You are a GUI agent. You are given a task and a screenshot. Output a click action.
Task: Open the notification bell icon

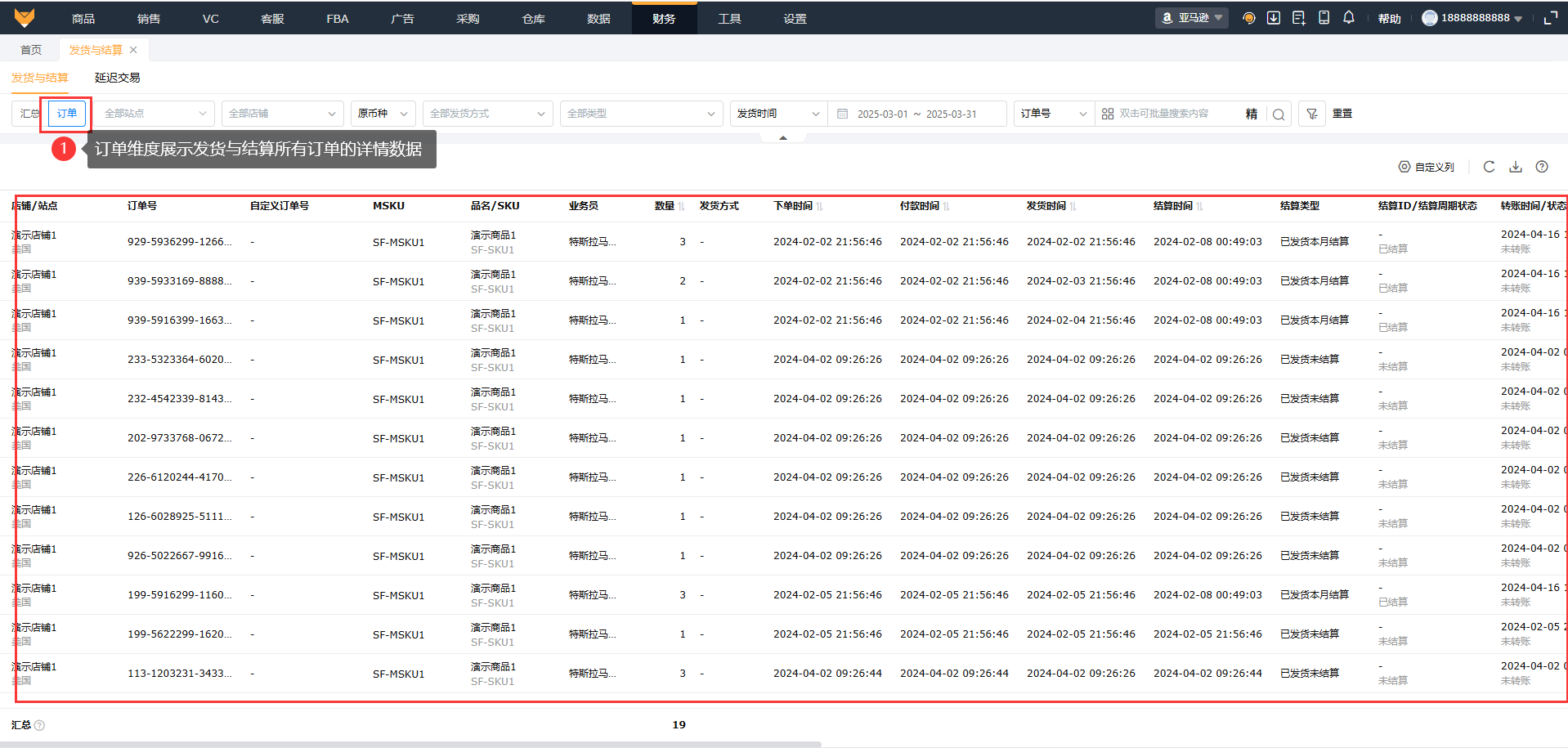1349,18
